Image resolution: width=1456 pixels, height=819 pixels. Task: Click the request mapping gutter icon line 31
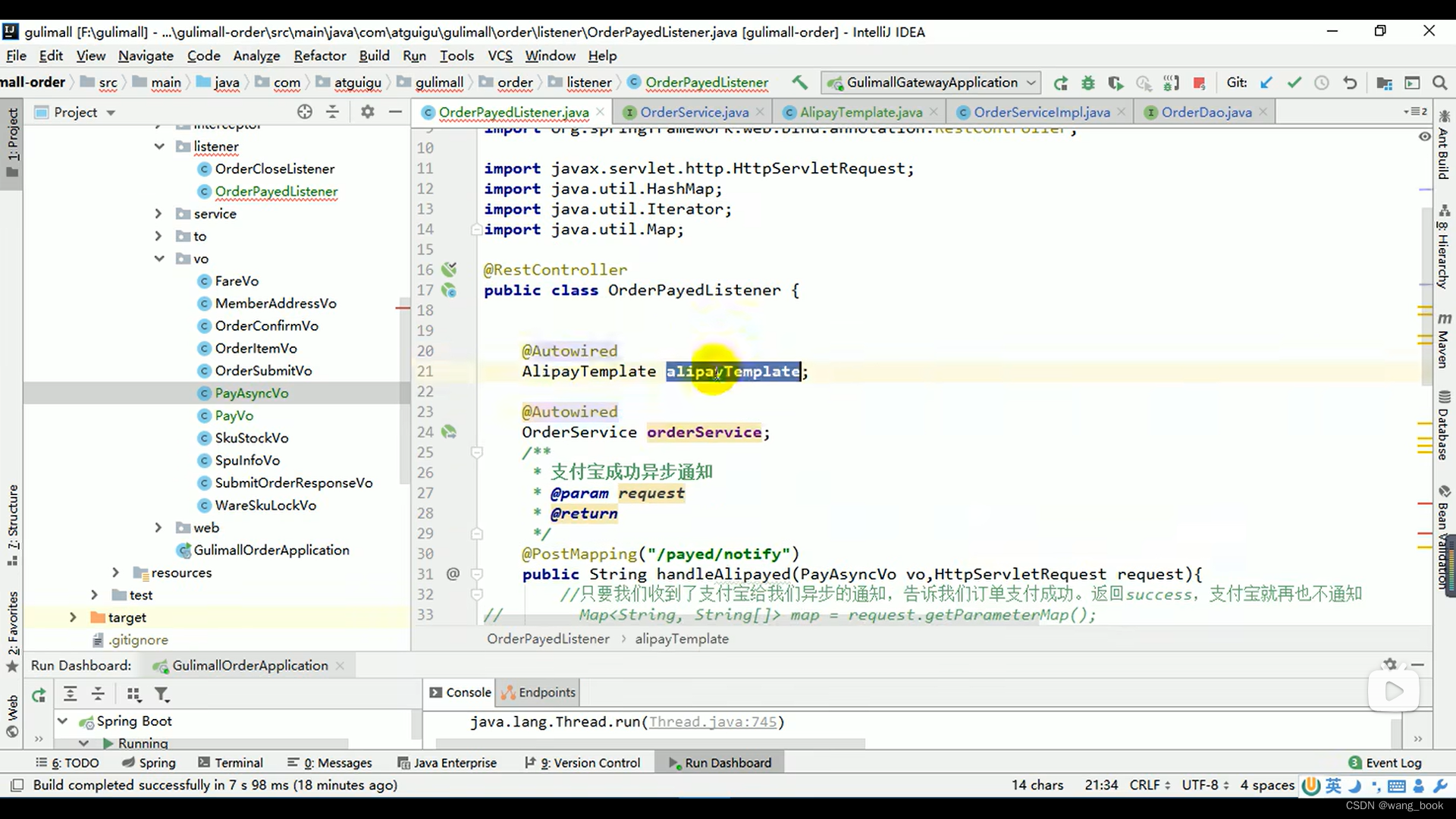point(453,574)
